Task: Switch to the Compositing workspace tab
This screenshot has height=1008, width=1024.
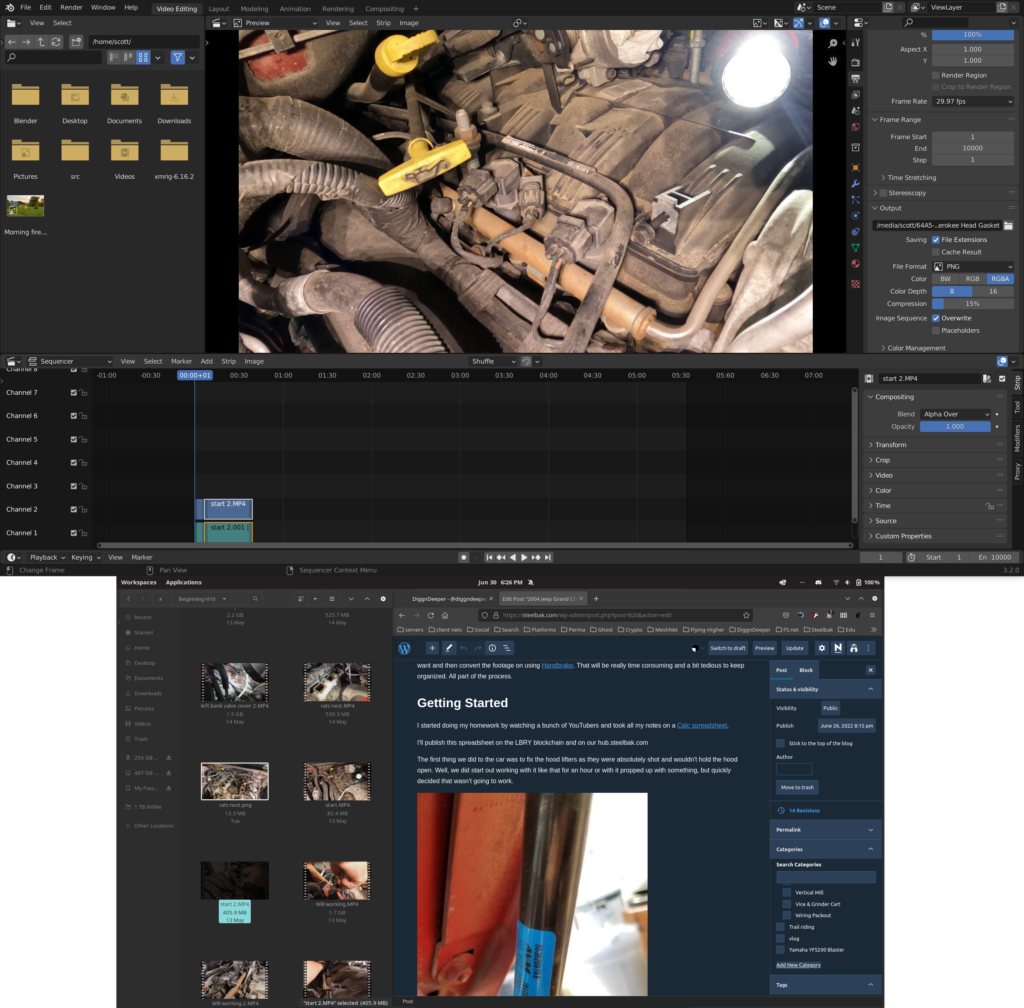Action: [384, 9]
